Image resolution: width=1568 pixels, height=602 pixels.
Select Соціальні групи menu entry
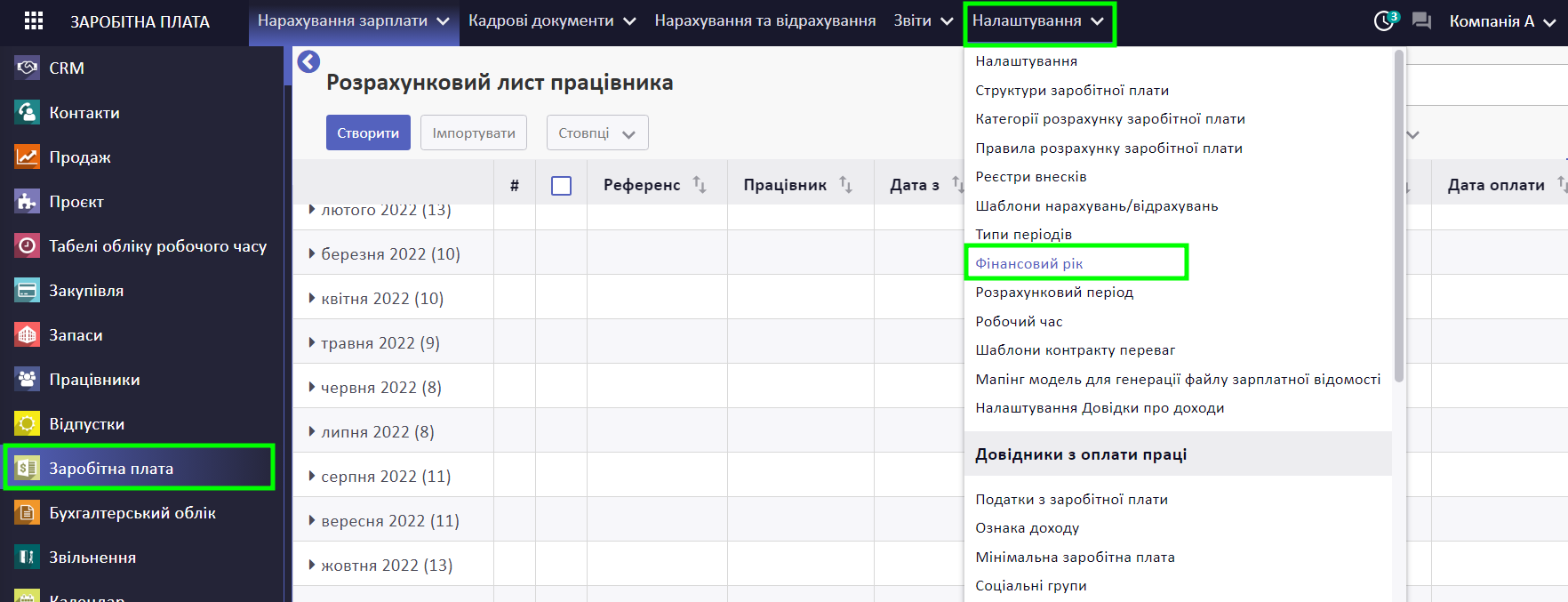(1031, 586)
